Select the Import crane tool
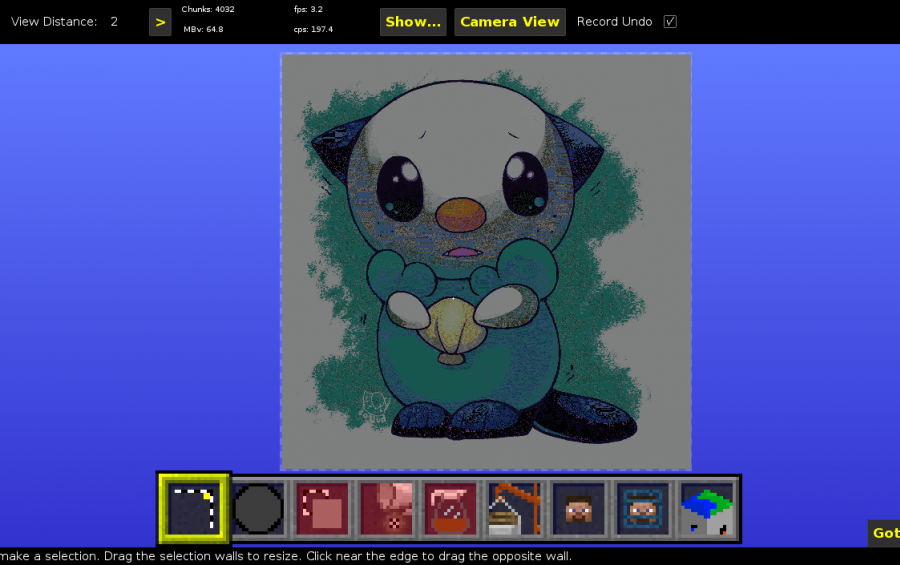 [x=514, y=509]
